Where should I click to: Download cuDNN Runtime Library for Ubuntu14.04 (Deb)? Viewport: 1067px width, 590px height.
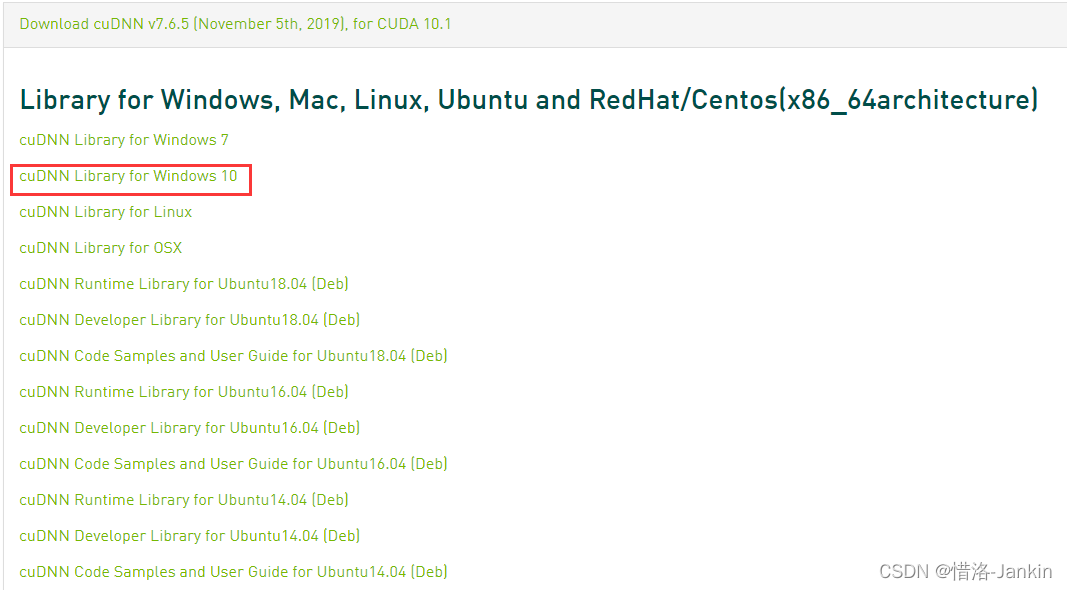pos(183,500)
